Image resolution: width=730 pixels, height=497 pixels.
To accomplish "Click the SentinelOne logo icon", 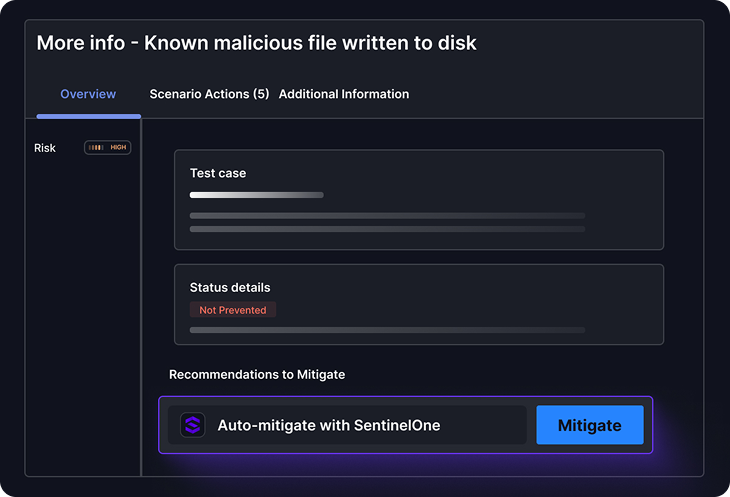I will (x=193, y=425).
